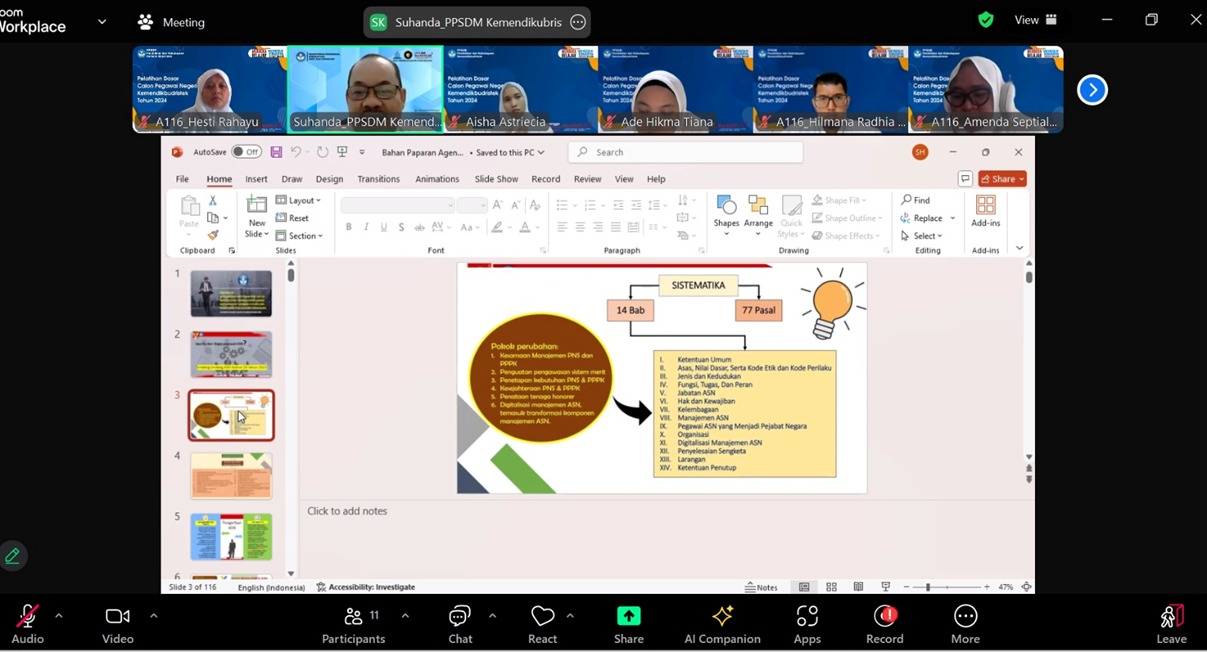Screen dimensions: 1207x652
Task: Unmute the Audio microphone
Action: click(27, 617)
